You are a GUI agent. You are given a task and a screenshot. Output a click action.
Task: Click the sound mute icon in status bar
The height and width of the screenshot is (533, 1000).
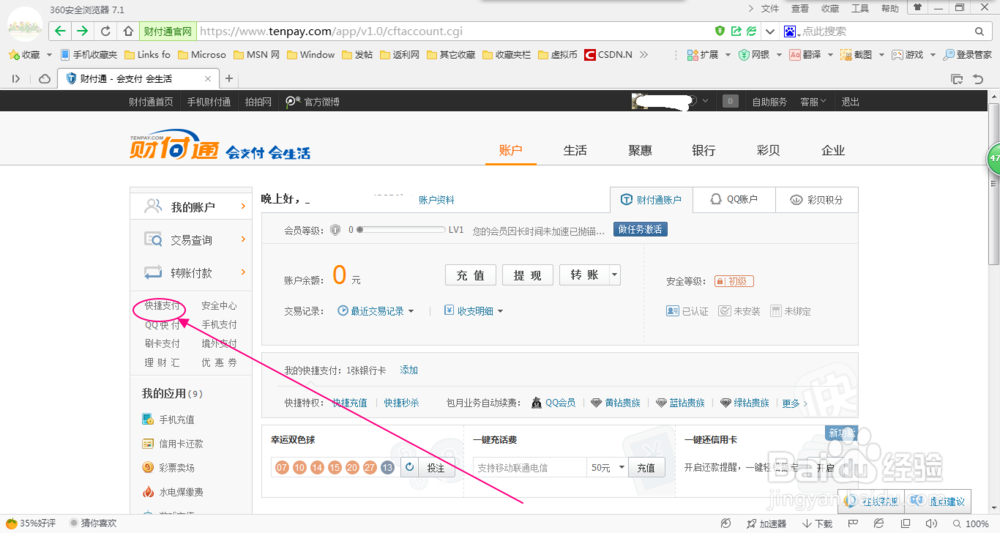[x=931, y=523]
